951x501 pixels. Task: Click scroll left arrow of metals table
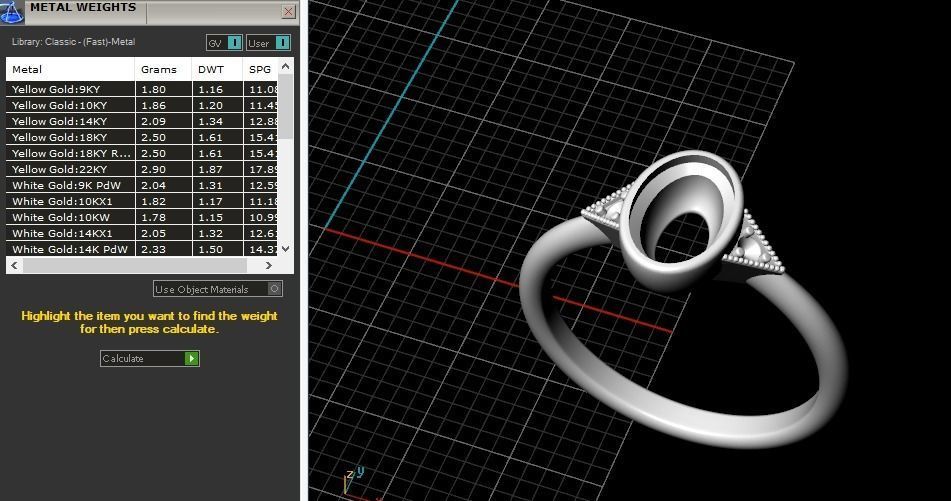(x=15, y=265)
